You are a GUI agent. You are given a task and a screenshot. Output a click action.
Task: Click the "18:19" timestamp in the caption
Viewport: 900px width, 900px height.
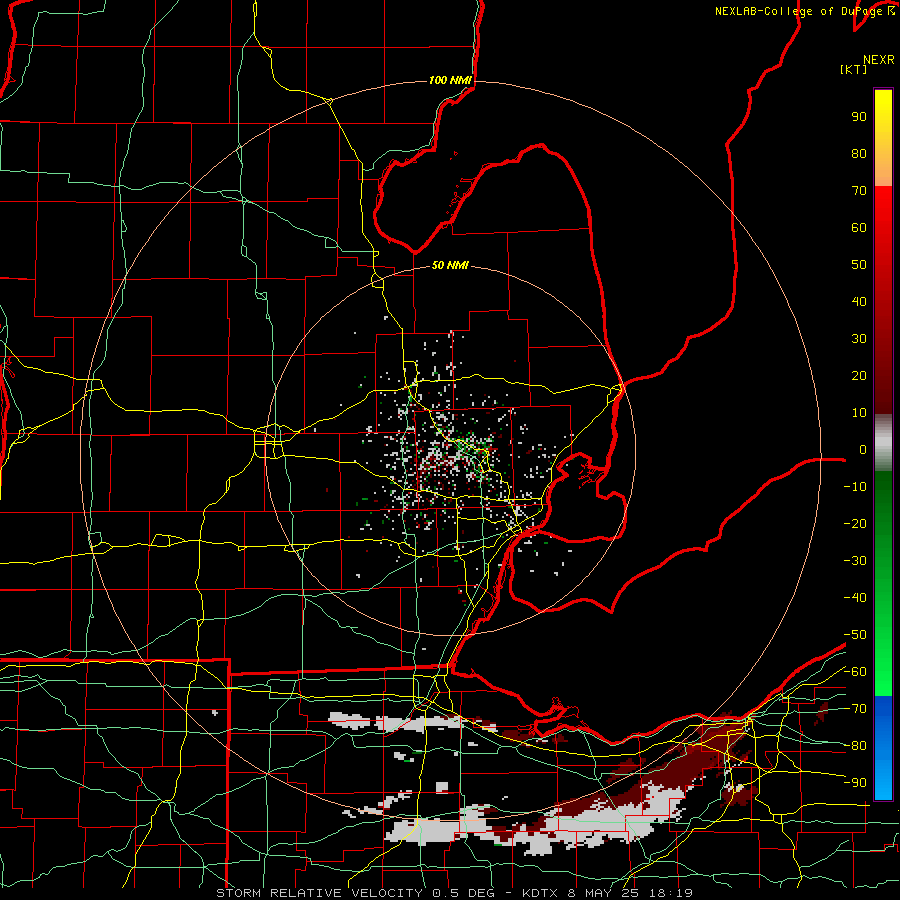coord(671,893)
